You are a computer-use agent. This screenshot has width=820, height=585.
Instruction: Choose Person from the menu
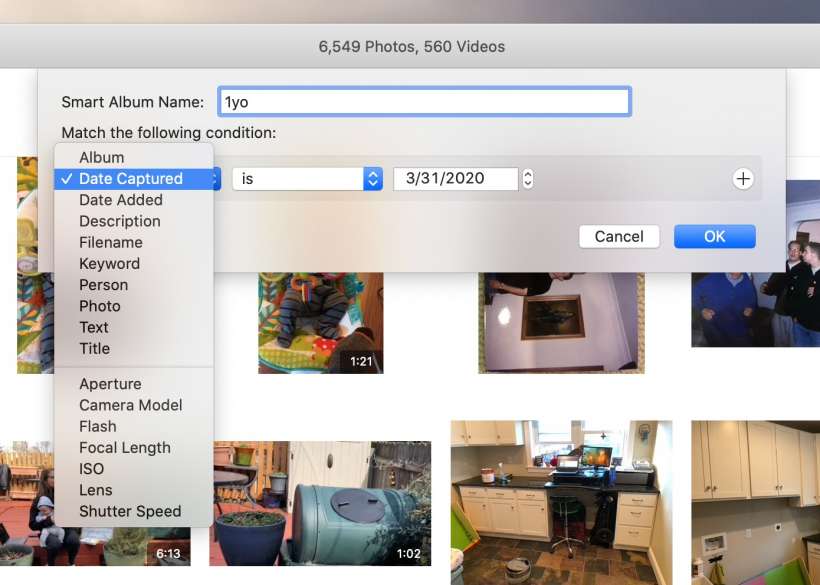coord(104,285)
